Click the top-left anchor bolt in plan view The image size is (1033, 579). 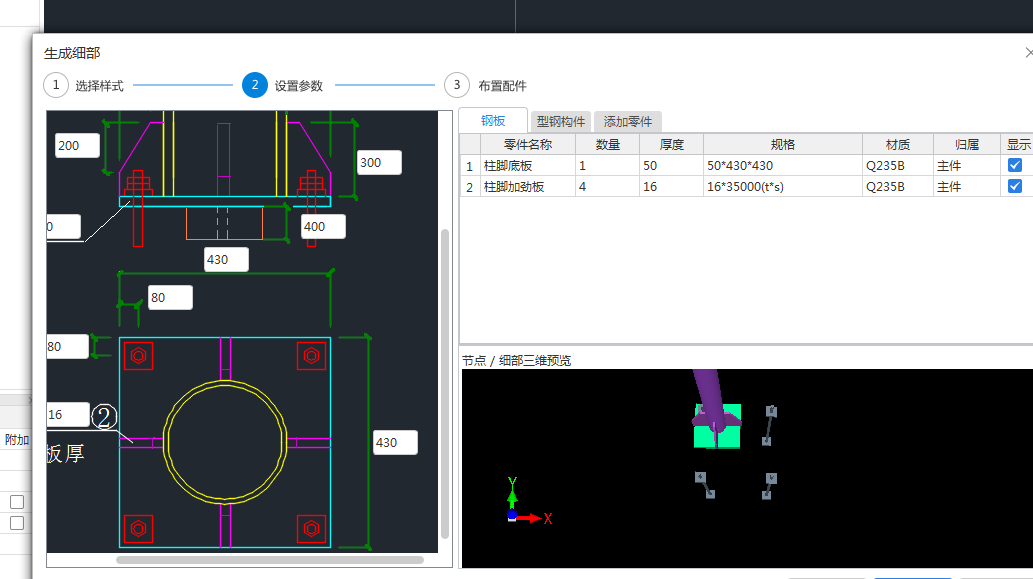(138, 356)
